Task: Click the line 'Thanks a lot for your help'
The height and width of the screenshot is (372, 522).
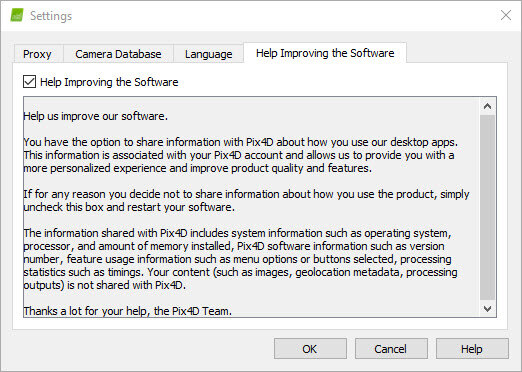Action: click(128, 311)
